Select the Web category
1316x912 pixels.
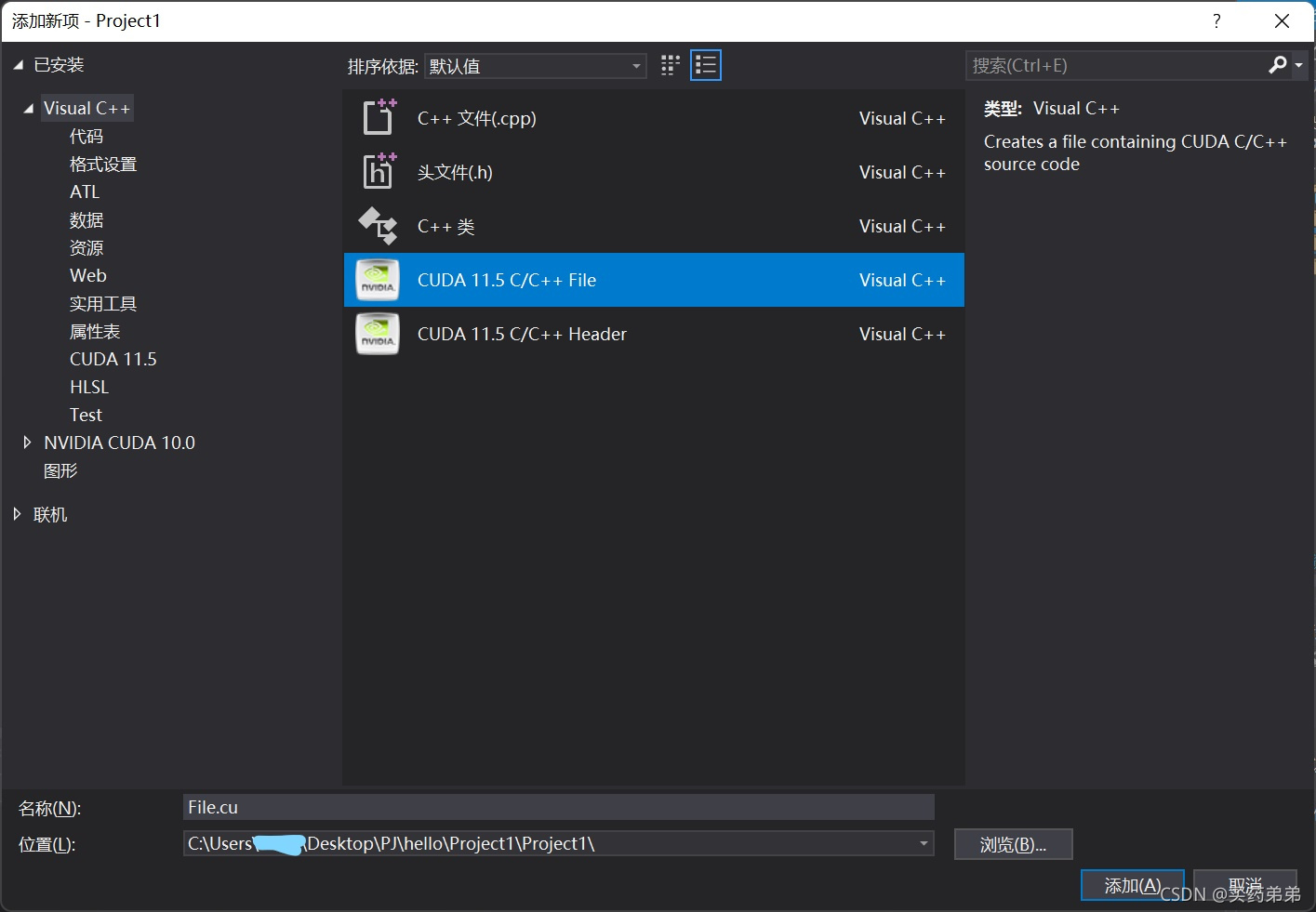[x=88, y=276]
